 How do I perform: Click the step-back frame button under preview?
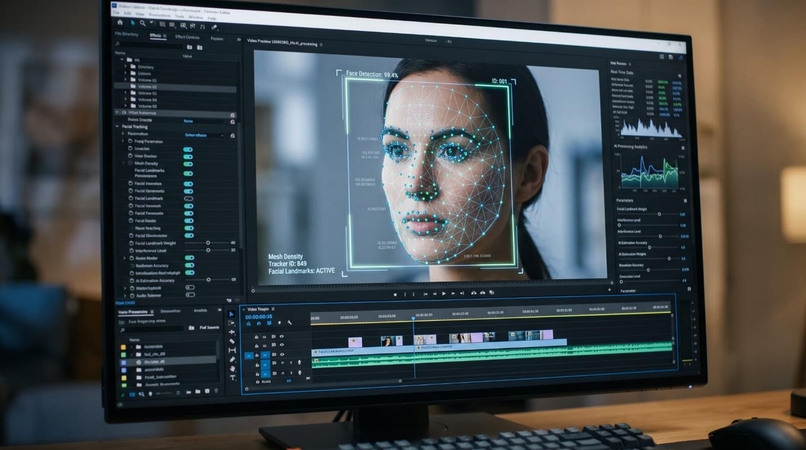(434, 294)
